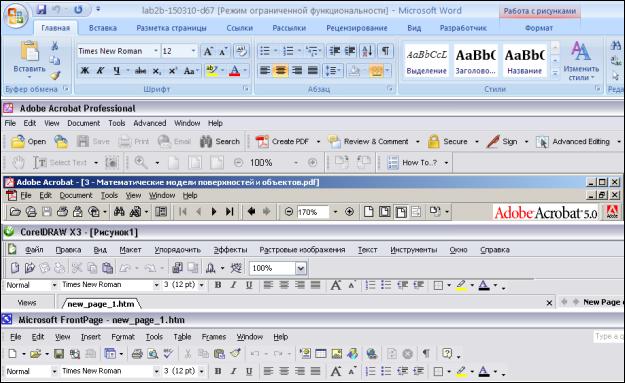Open the Advanced menu in Acrobat Professional

[149, 123]
